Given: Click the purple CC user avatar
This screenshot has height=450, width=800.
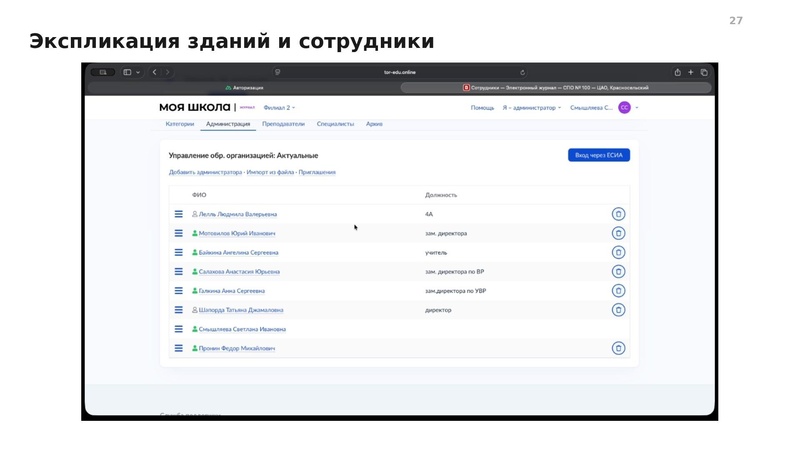Looking at the screenshot, I should pyautogui.click(x=624, y=108).
